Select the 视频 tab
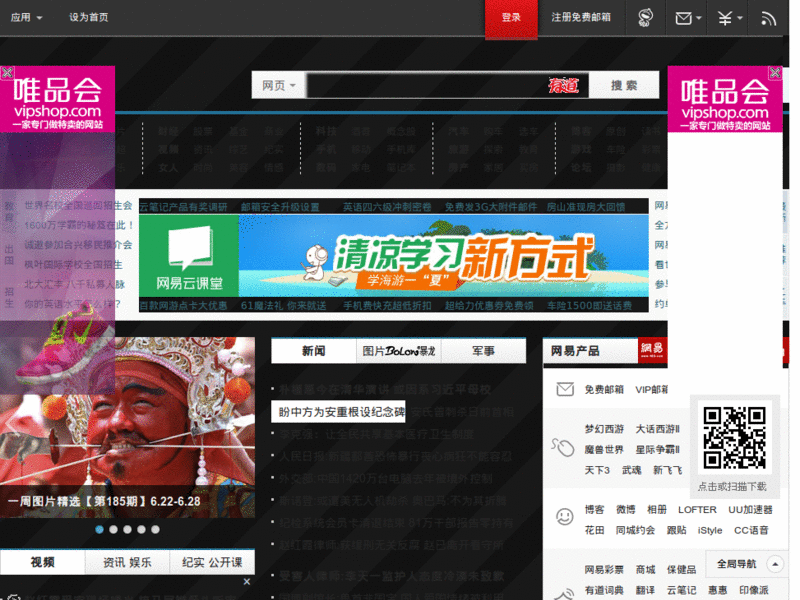This screenshot has width=800, height=600. click(42, 562)
